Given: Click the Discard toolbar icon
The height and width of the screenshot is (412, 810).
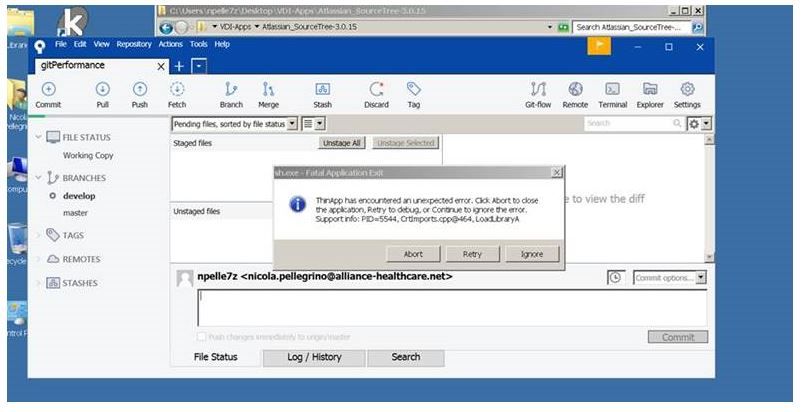Looking at the screenshot, I should (377, 90).
